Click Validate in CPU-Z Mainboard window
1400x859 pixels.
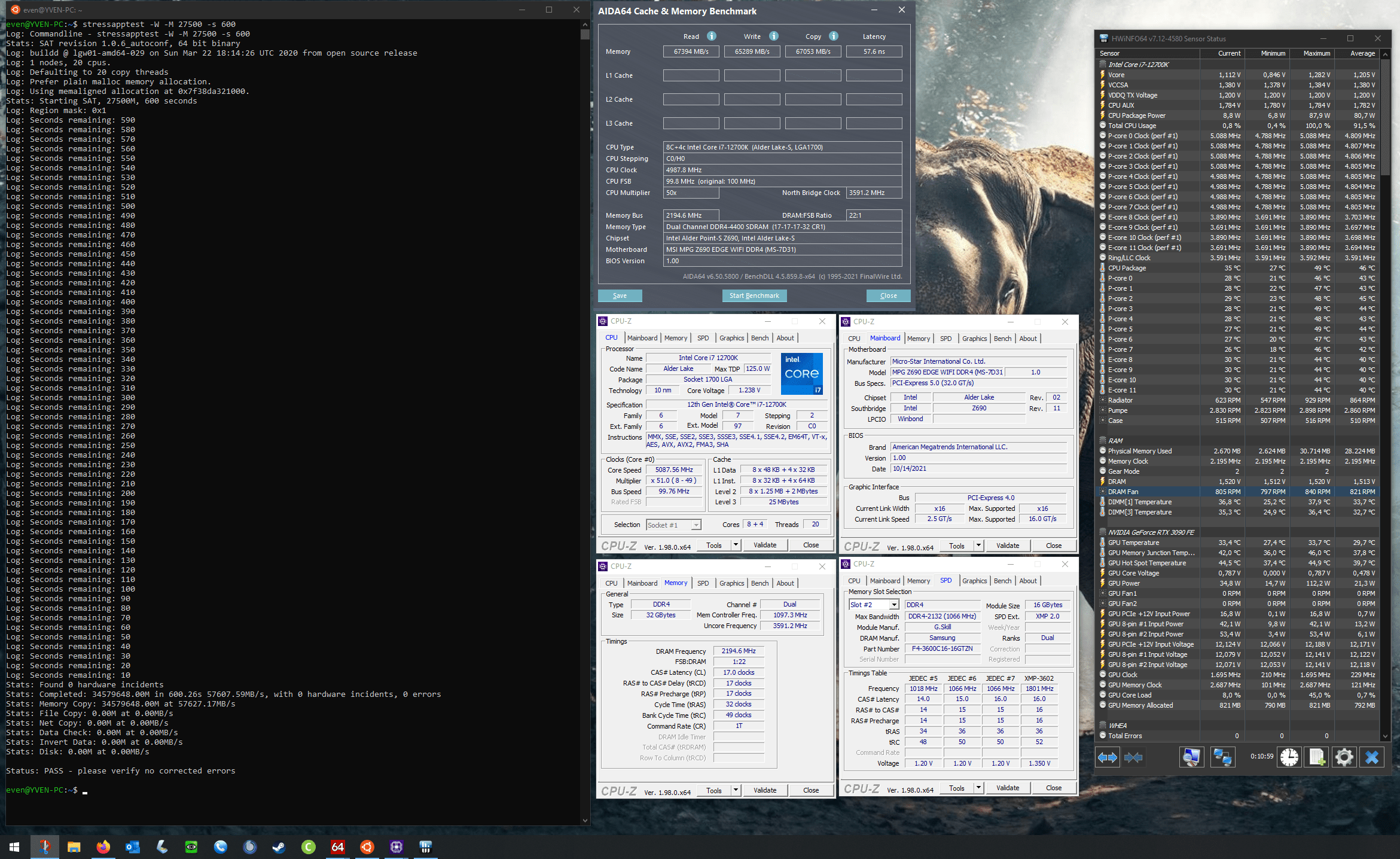click(1008, 546)
